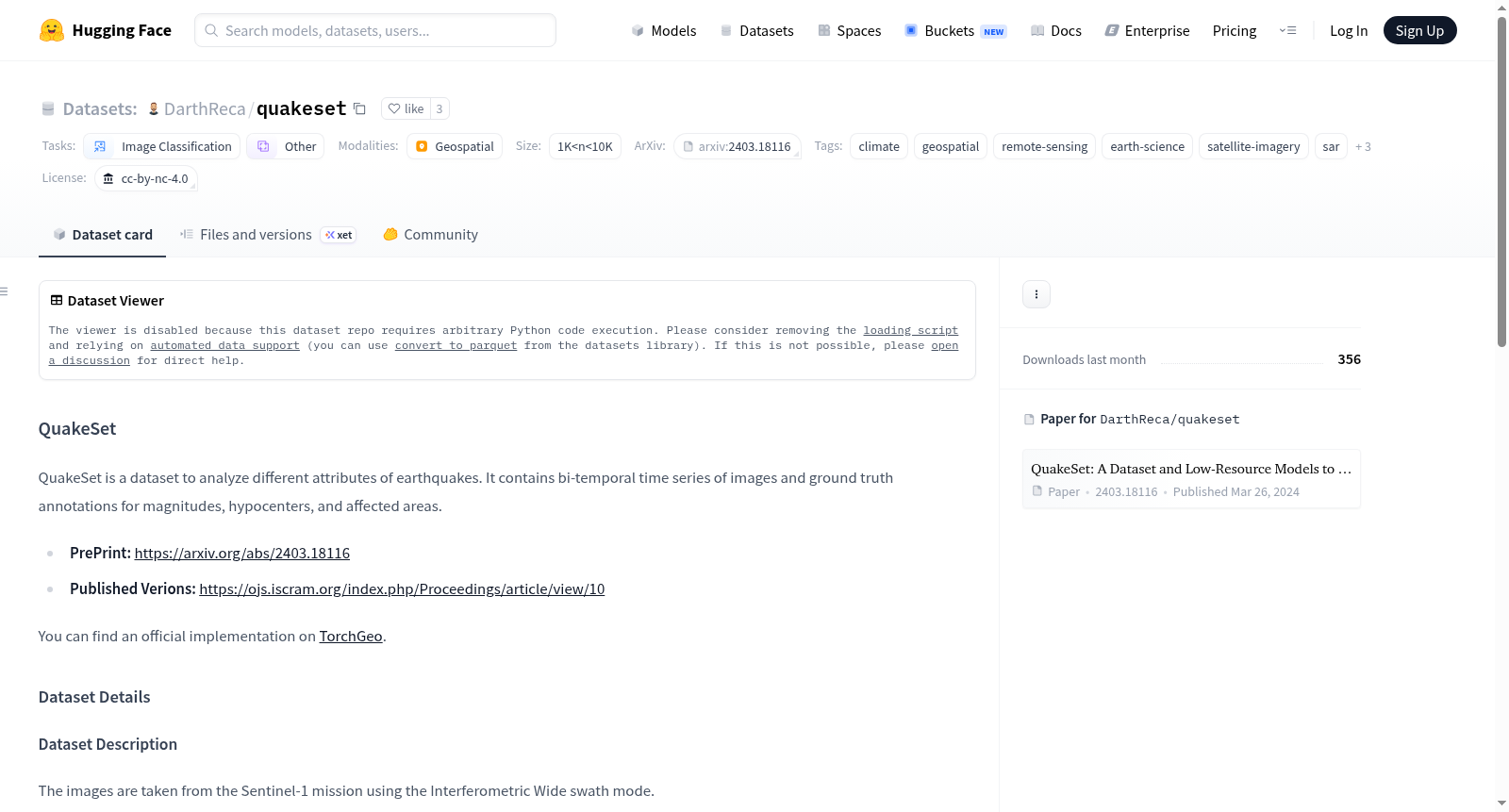Open the quakeset dataset name link
Viewport: 1509px width, 812px height.
coord(302,108)
